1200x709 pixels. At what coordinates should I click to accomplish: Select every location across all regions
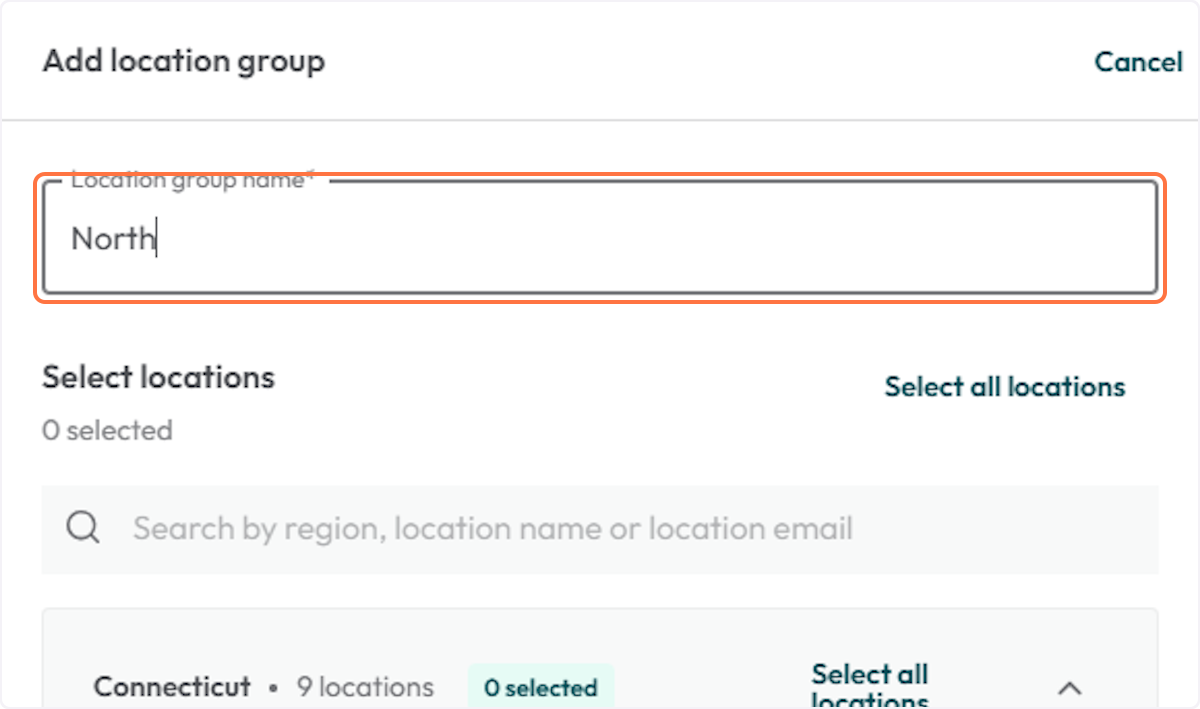(x=1004, y=387)
